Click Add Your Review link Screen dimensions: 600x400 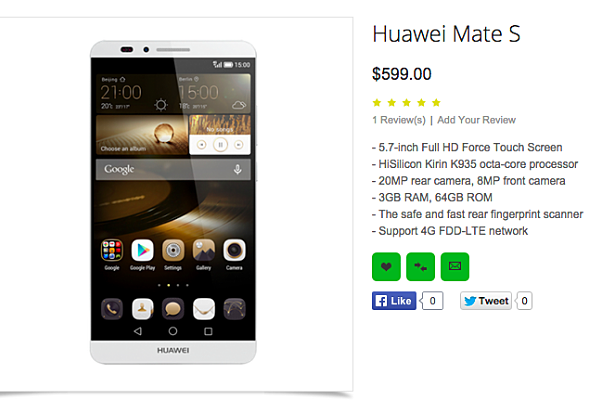(477, 120)
